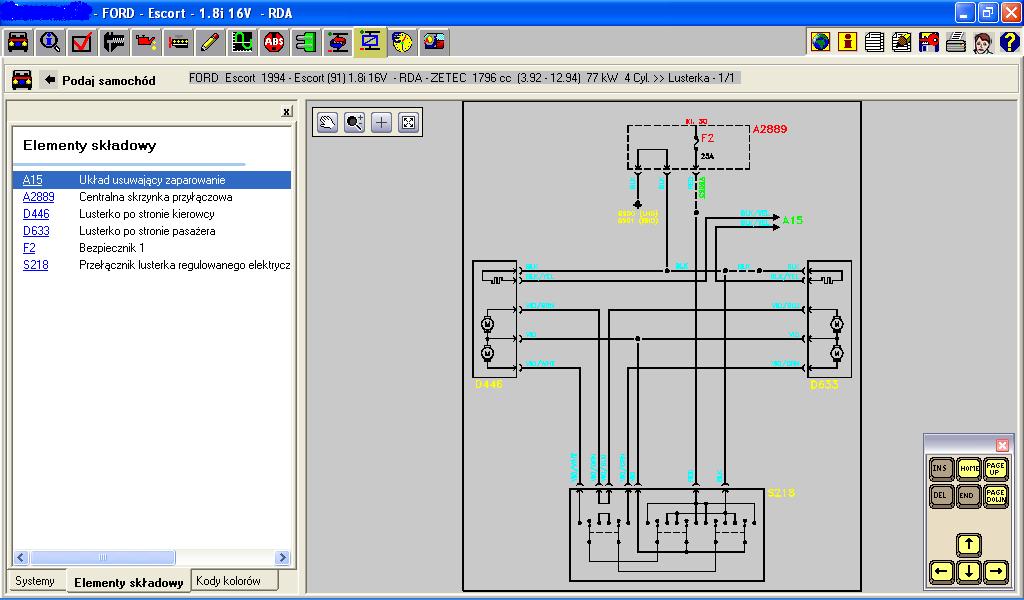This screenshot has height=600, width=1024.
Task: Click right arrow of component list scrollbar
Action: point(283,558)
